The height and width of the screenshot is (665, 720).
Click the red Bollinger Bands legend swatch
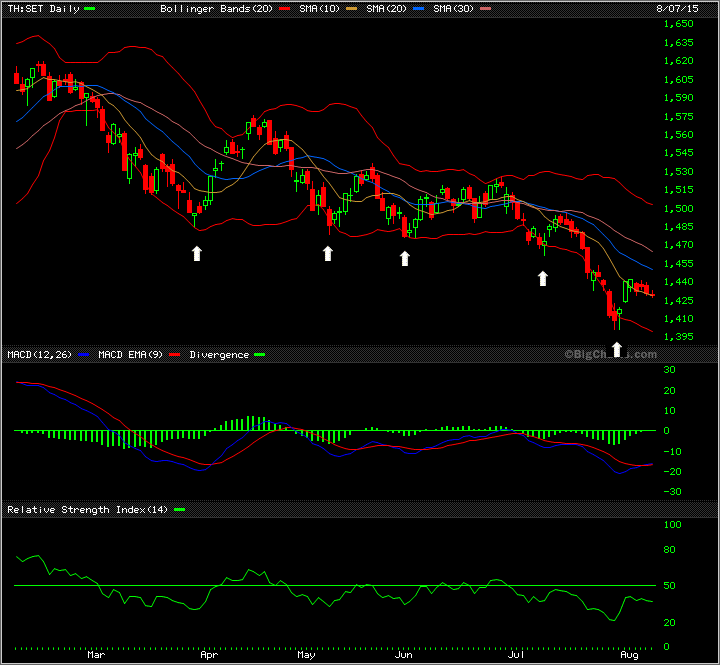click(284, 9)
